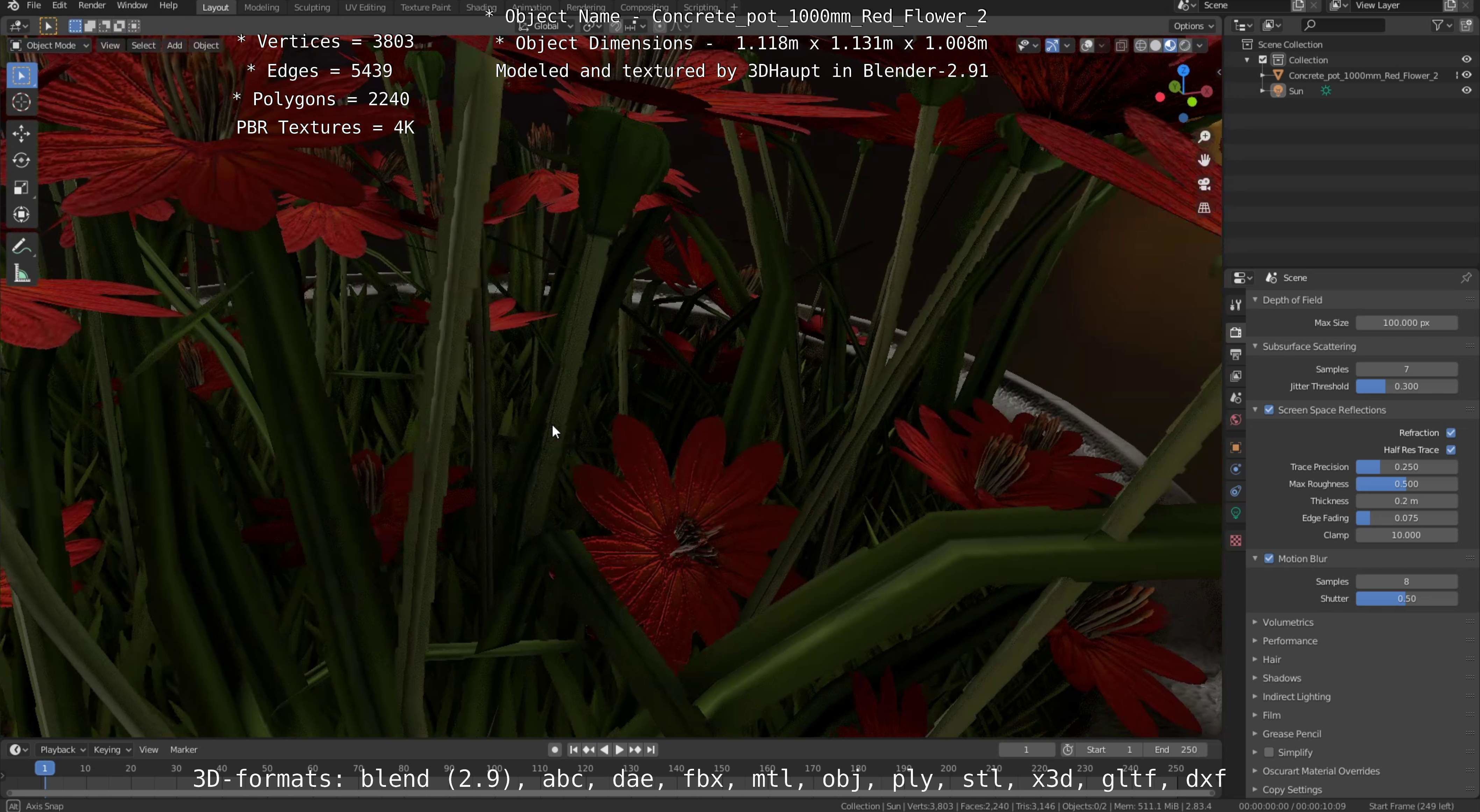Expand the Volumetrics panel
This screenshot has width=1480, height=812.
point(1255,623)
